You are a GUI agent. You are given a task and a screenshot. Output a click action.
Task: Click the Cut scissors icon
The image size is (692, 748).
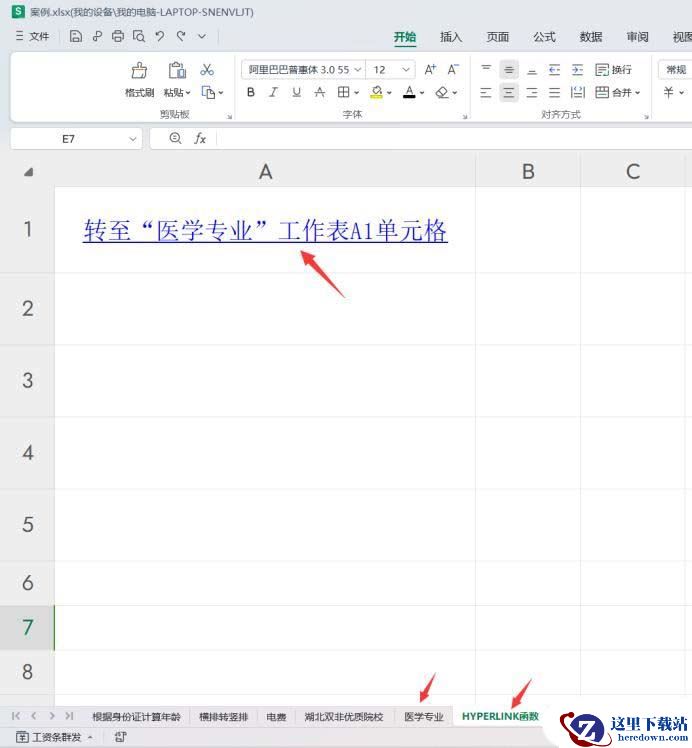point(207,70)
